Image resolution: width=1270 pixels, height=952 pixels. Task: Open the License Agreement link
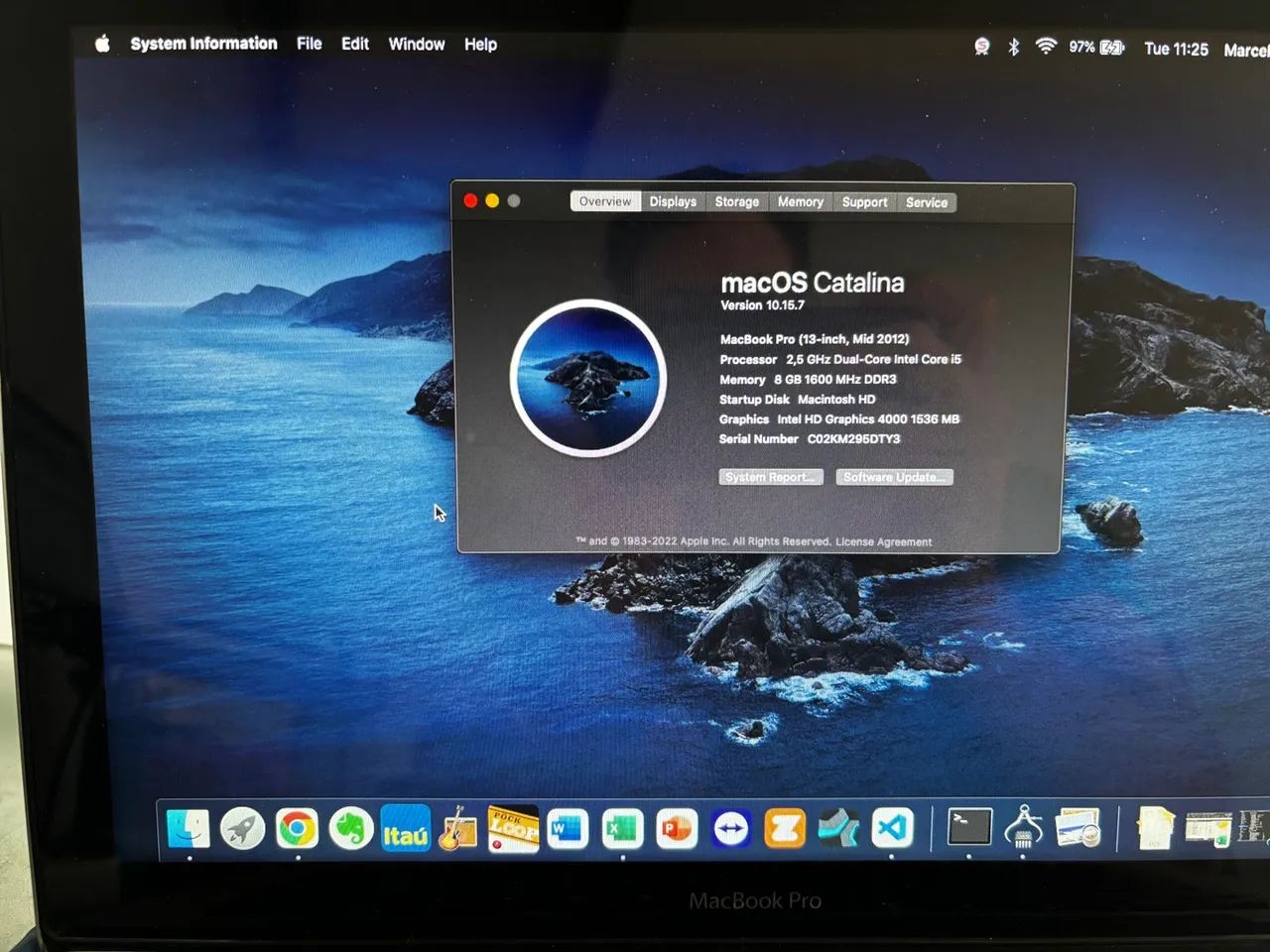click(x=883, y=541)
